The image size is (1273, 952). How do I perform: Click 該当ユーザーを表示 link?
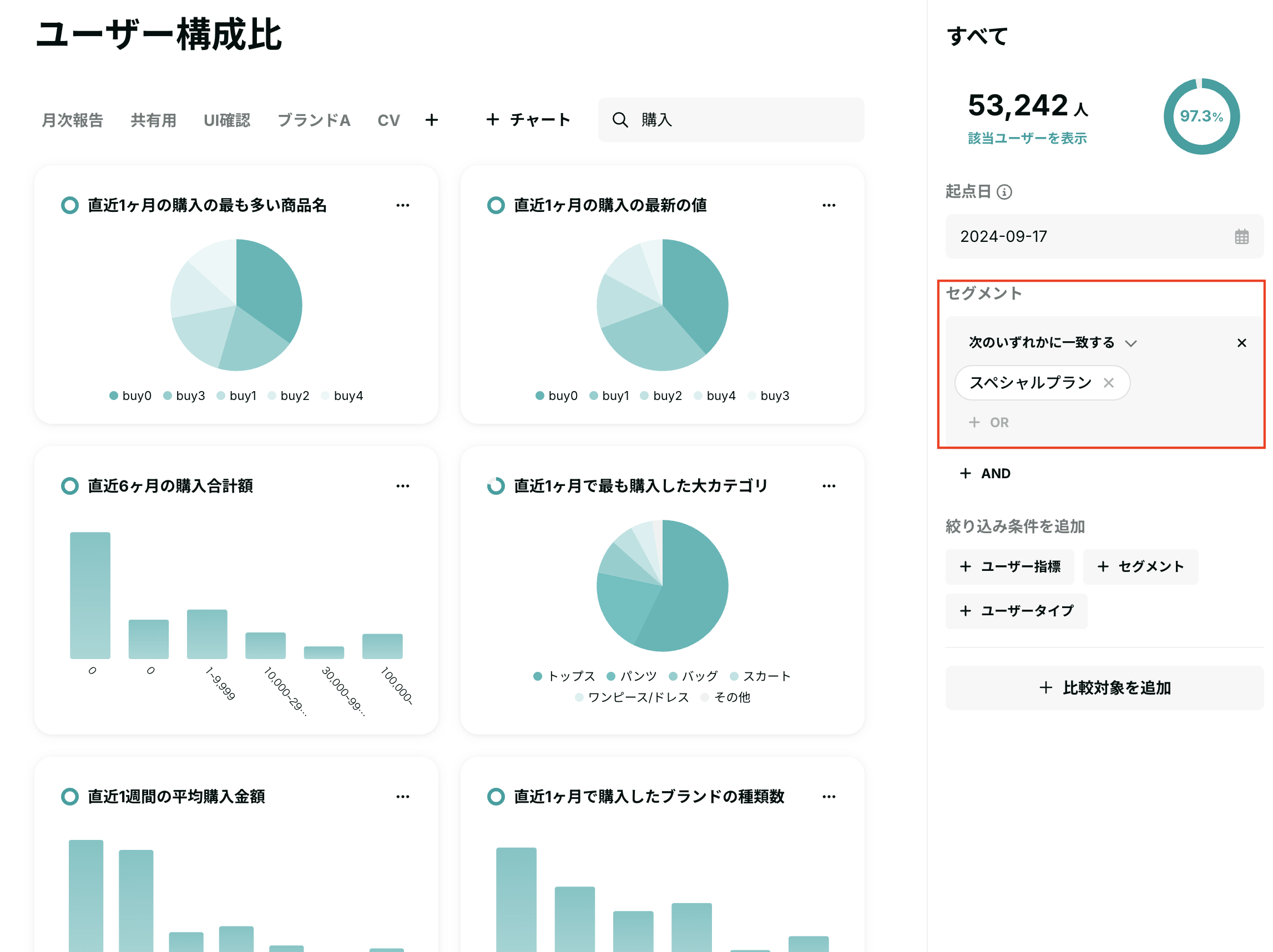[x=1027, y=138]
